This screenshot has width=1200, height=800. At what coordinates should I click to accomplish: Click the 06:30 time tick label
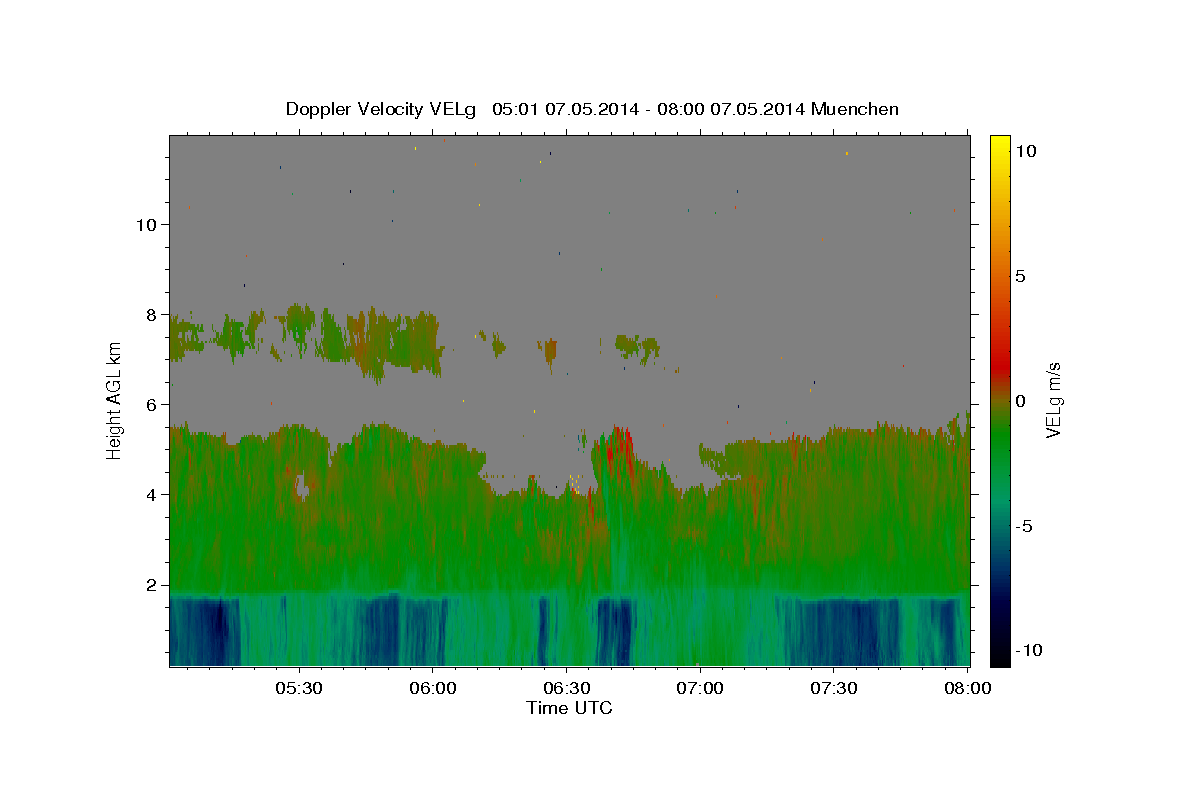[x=566, y=689]
